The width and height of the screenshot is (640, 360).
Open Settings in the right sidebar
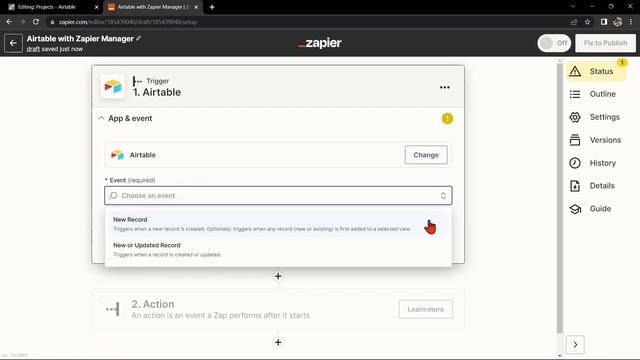[595, 117]
